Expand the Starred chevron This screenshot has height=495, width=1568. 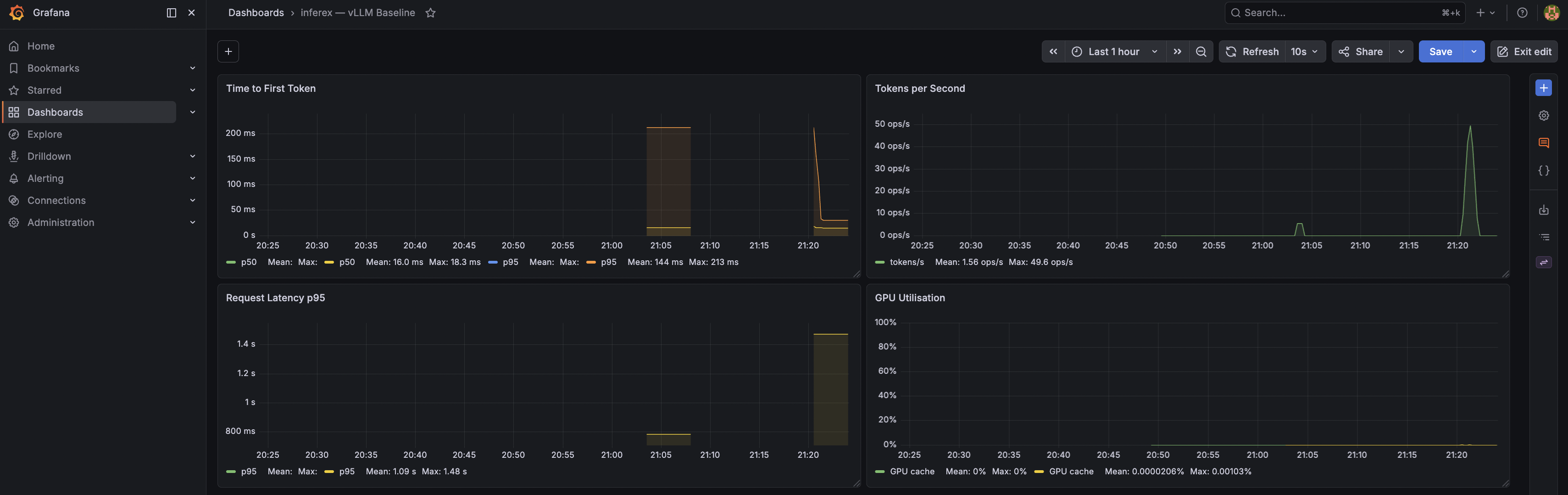192,90
